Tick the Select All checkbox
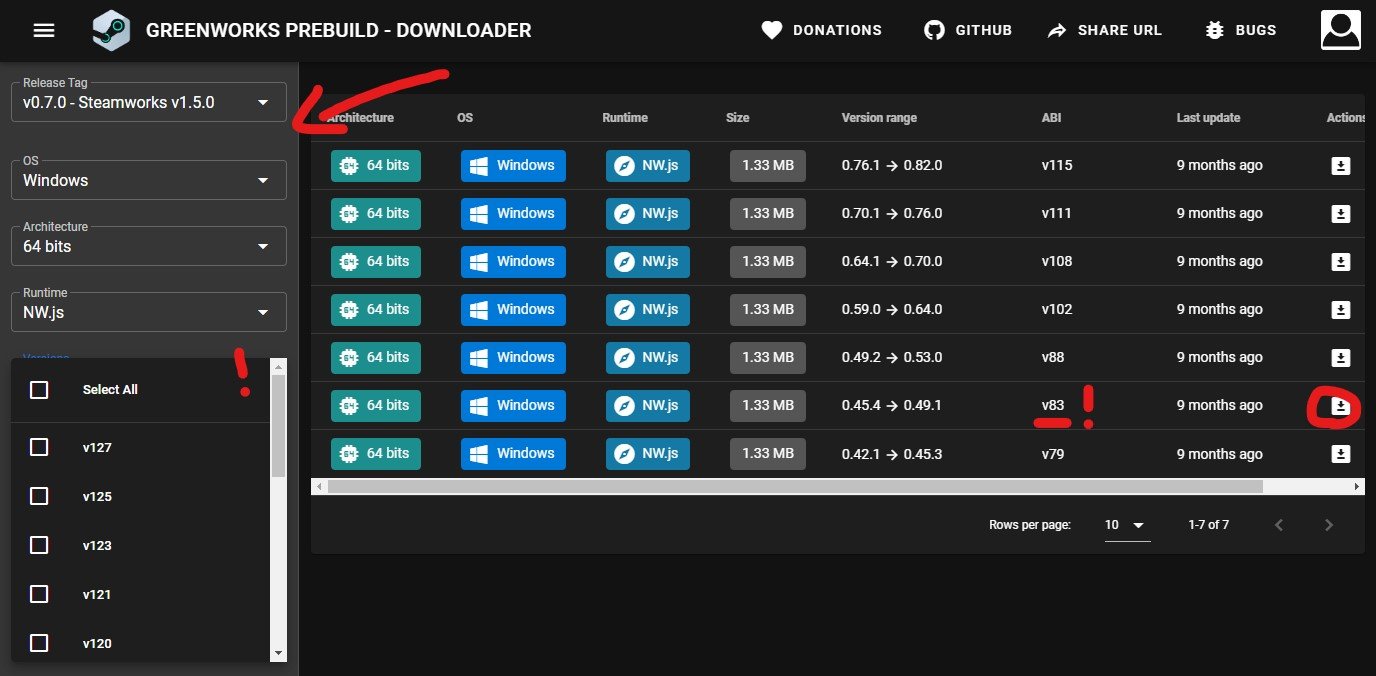 pyautogui.click(x=39, y=390)
